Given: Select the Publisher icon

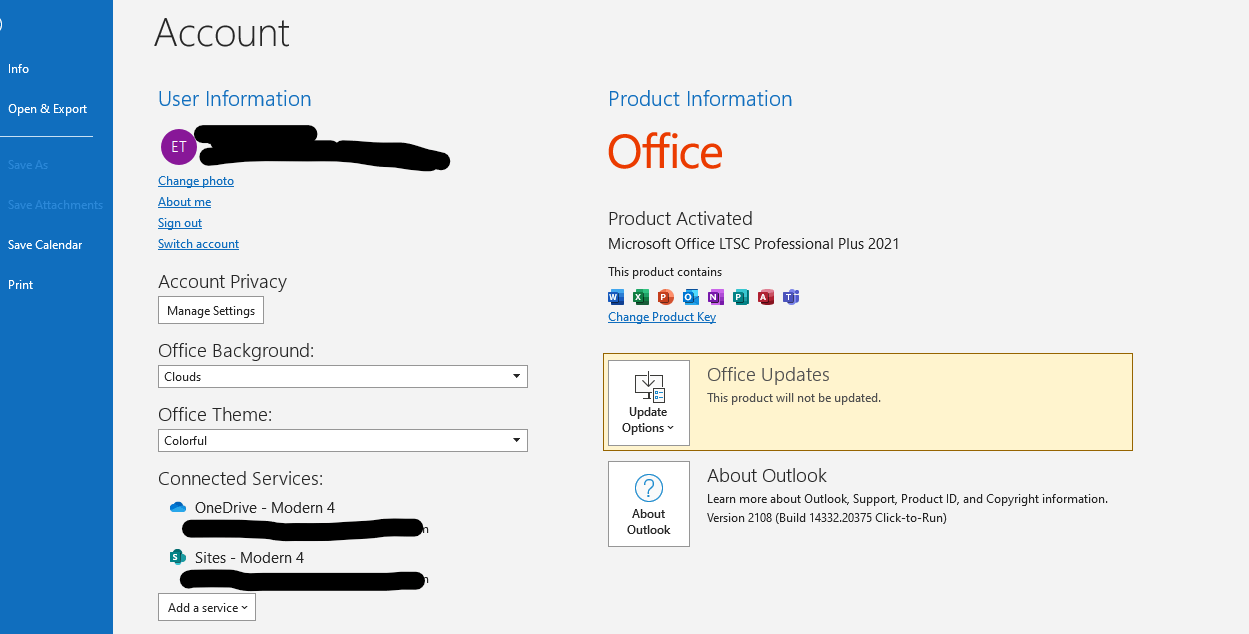Looking at the screenshot, I should click(740, 297).
